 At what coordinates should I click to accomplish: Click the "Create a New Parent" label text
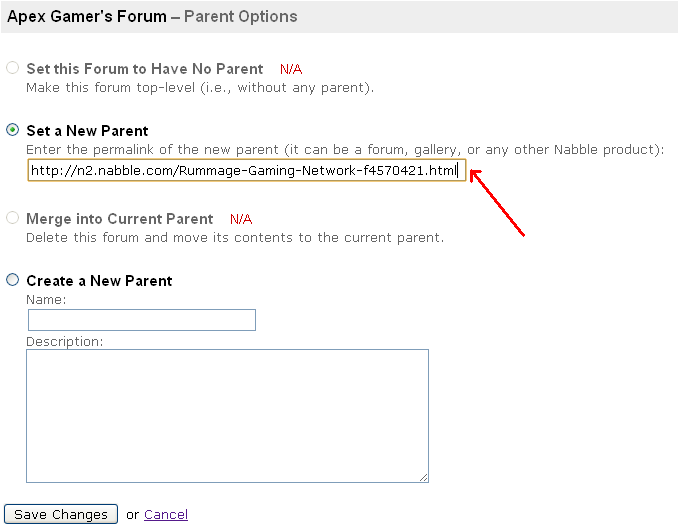point(99,281)
